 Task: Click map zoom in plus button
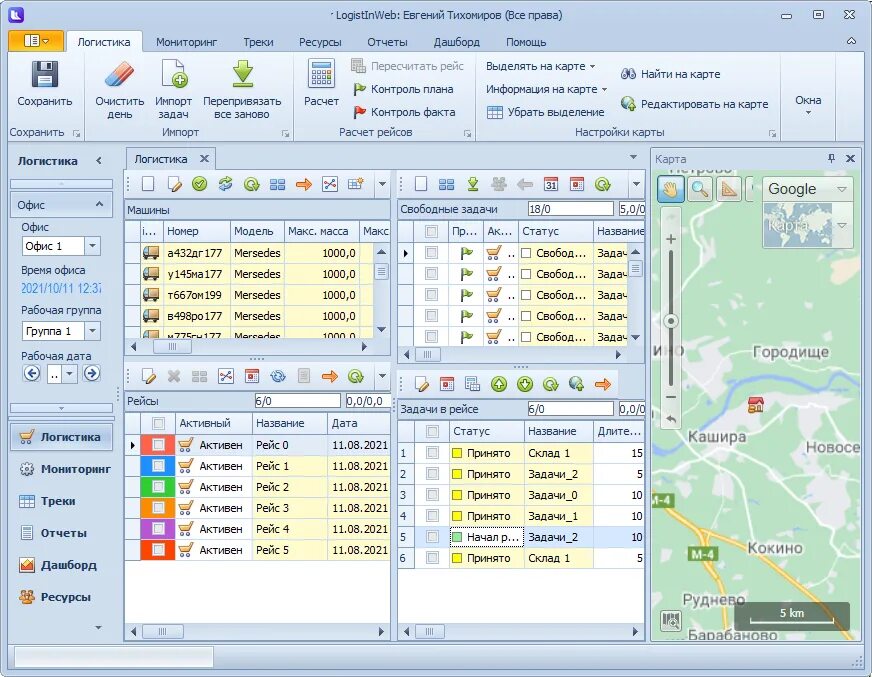click(x=671, y=239)
